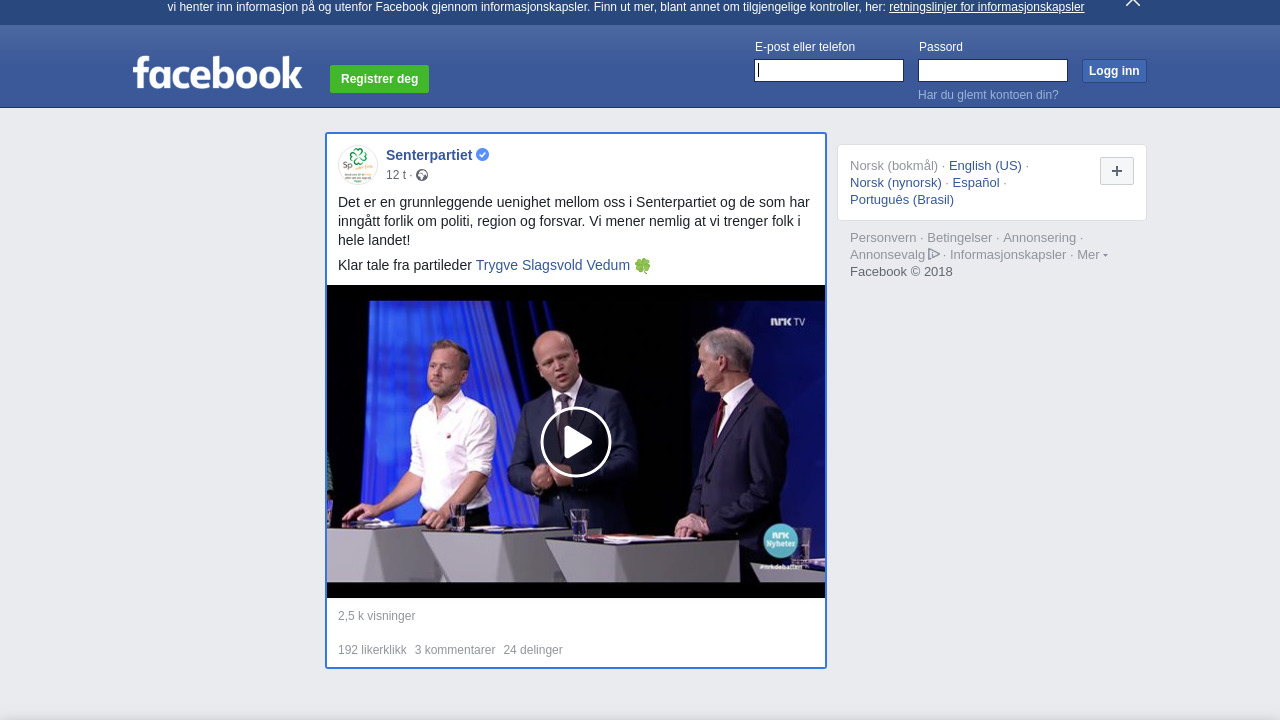
Task: Switch language to Español
Action: [x=976, y=183]
